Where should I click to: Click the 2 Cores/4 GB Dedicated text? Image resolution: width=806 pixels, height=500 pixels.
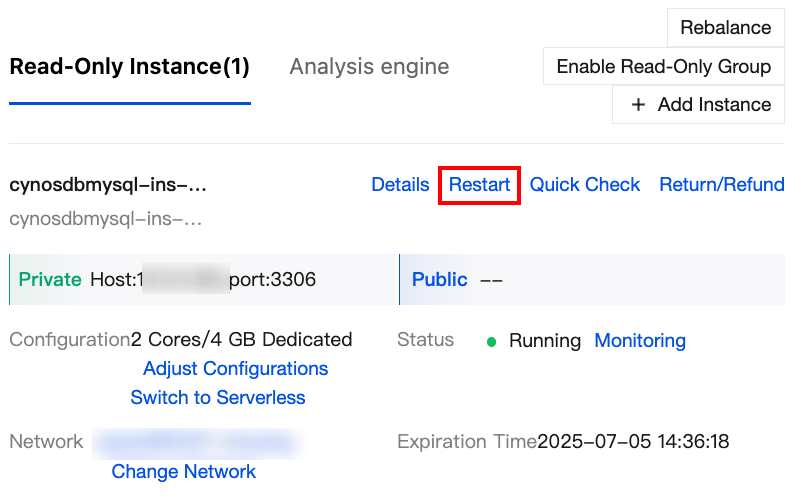click(242, 340)
